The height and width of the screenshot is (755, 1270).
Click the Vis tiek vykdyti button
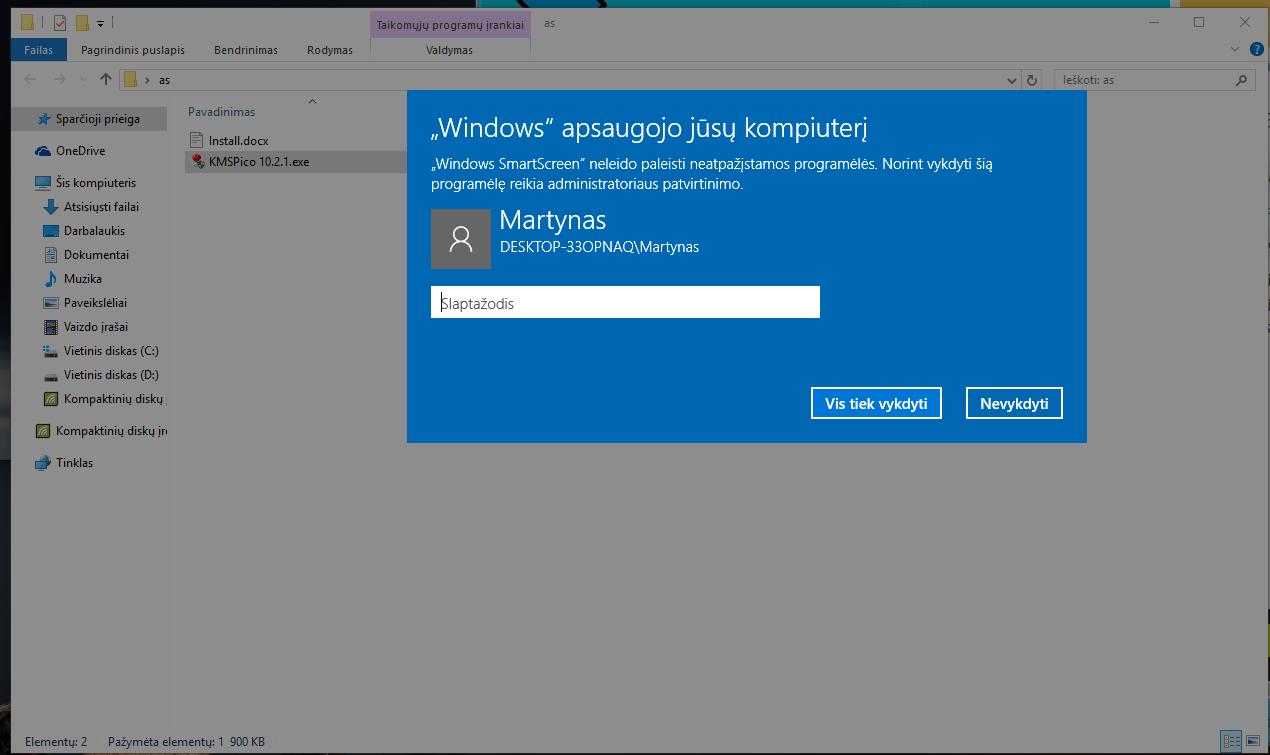[876, 403]
